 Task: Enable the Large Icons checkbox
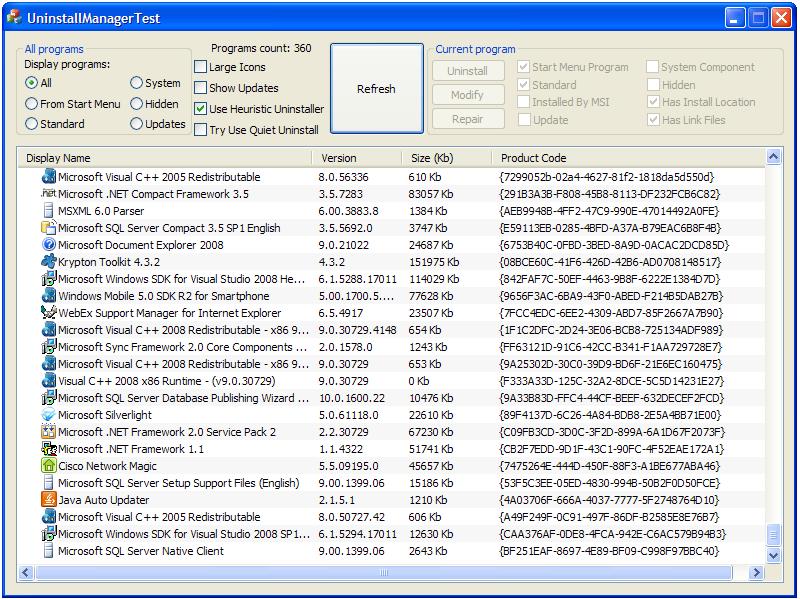coord(201,67)
